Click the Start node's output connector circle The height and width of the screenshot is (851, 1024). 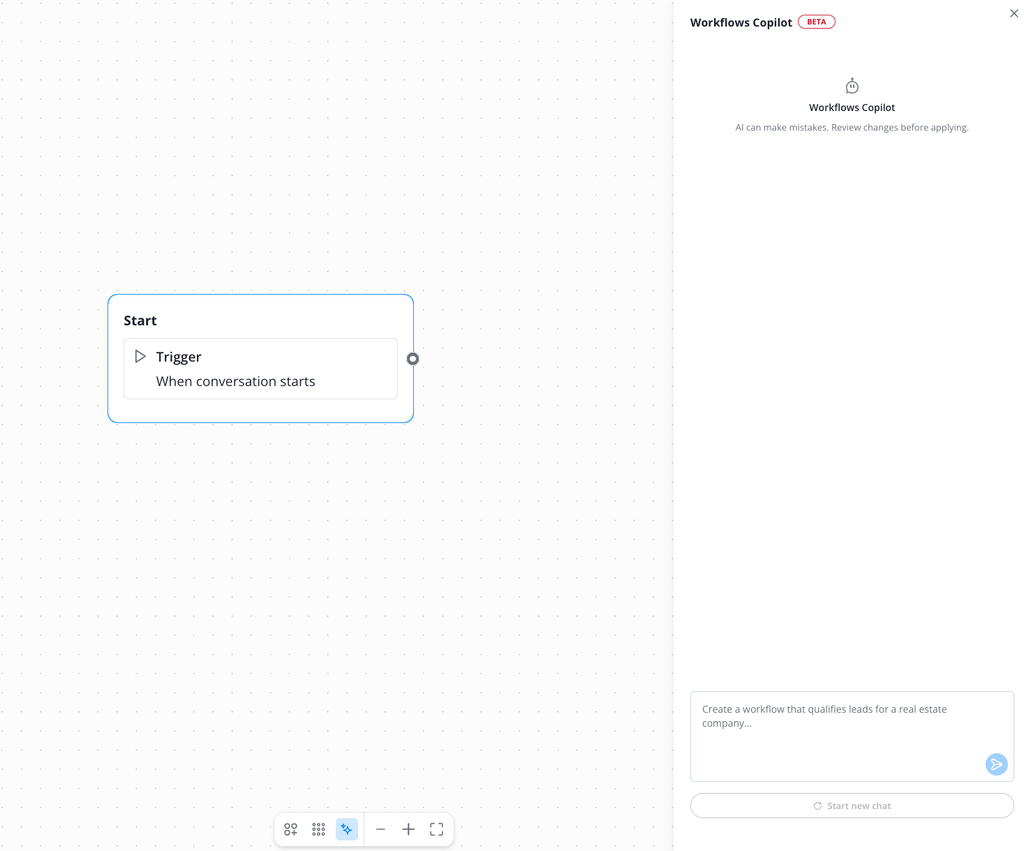pyautogui.click(x=413, y=359)
